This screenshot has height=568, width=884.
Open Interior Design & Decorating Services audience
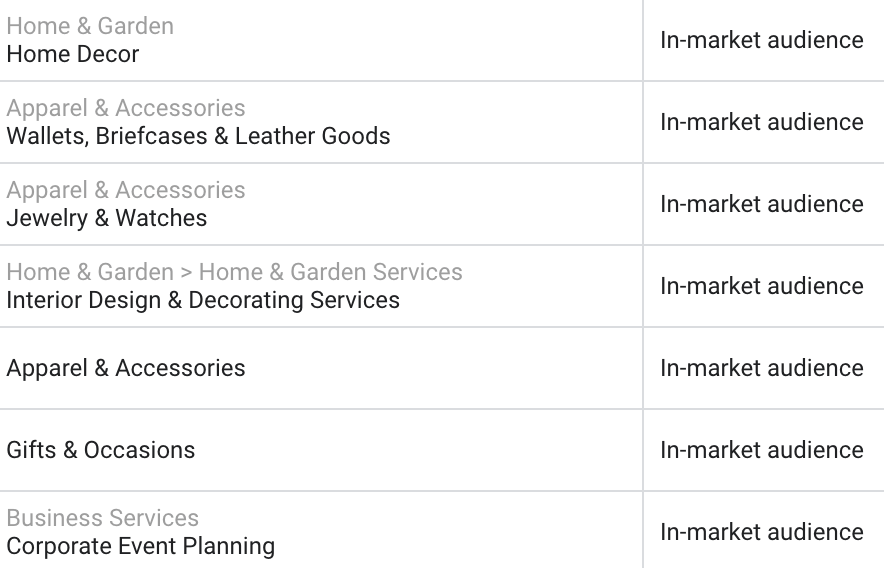[203, 300]
